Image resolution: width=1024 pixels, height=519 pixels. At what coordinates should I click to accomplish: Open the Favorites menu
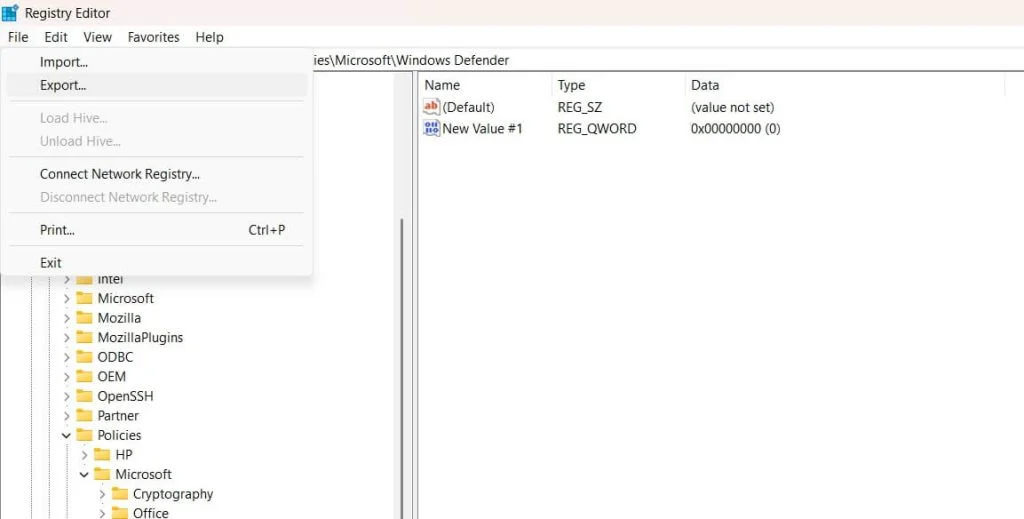coord(153,37)
